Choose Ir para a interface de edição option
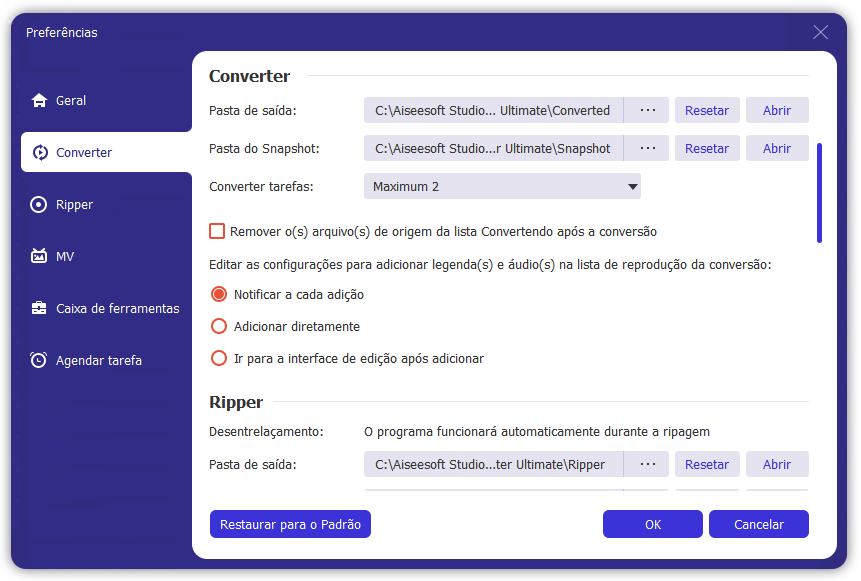The image size is (861, 581). click(x=218, y=358)
